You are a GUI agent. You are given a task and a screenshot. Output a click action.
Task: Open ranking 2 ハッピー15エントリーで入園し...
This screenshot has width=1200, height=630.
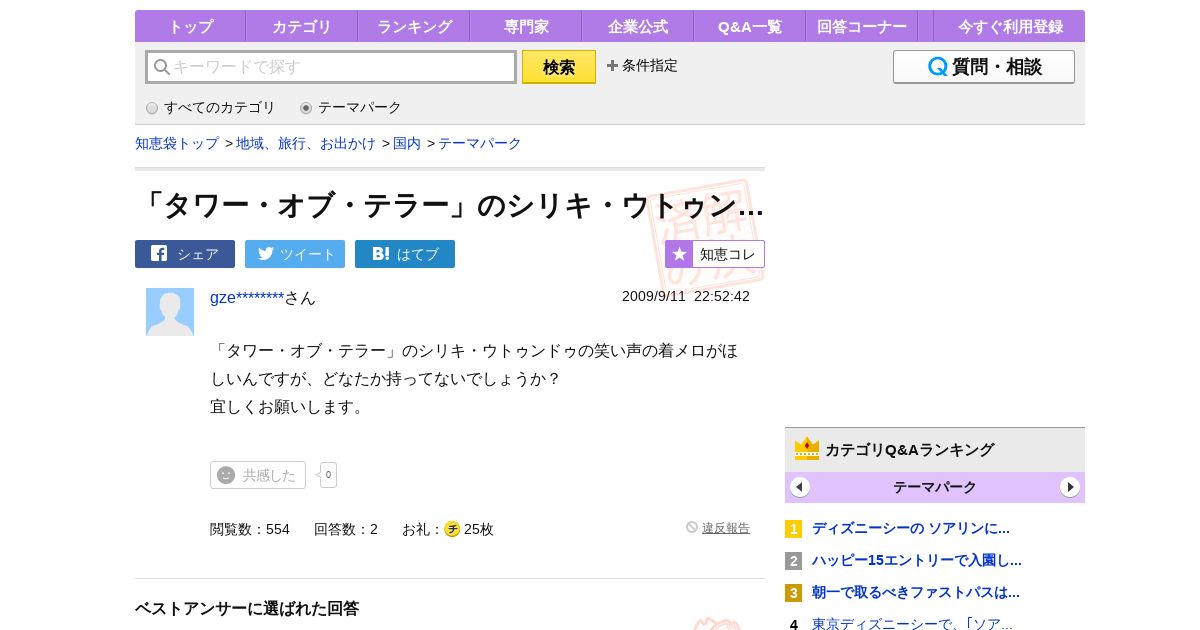click(917, 560)
